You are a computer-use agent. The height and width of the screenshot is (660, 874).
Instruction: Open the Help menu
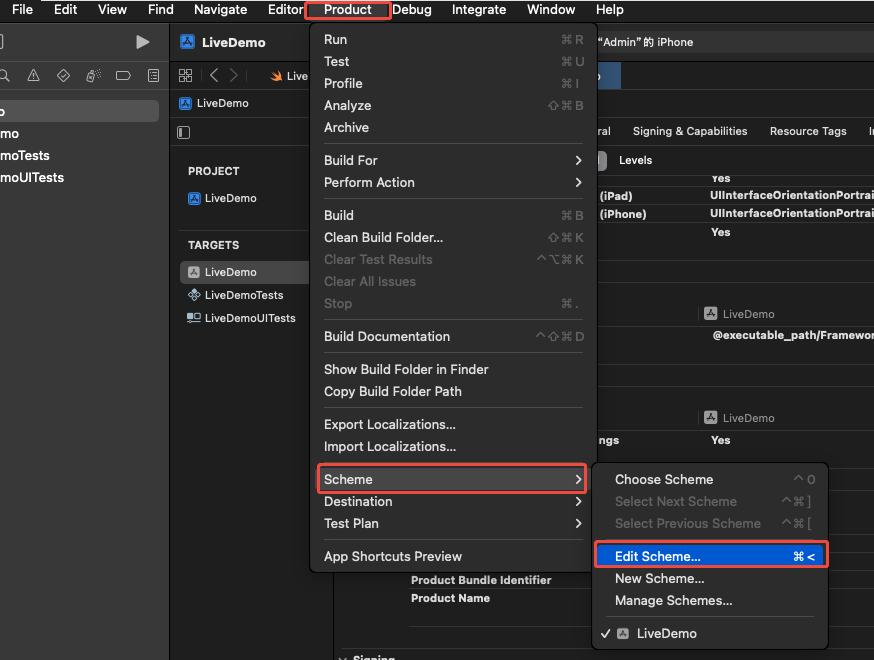point(610,9)
